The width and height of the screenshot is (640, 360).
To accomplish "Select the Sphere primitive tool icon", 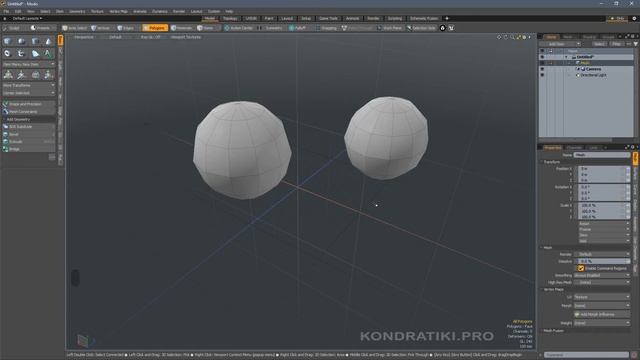I will pyautogui.click(x=21, y=41).
